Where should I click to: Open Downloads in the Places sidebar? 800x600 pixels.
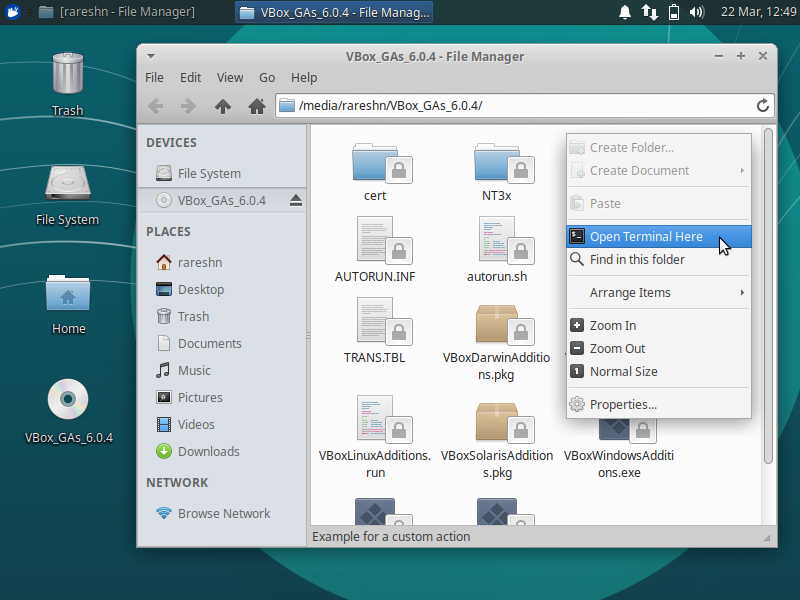[x=208, y=451]
